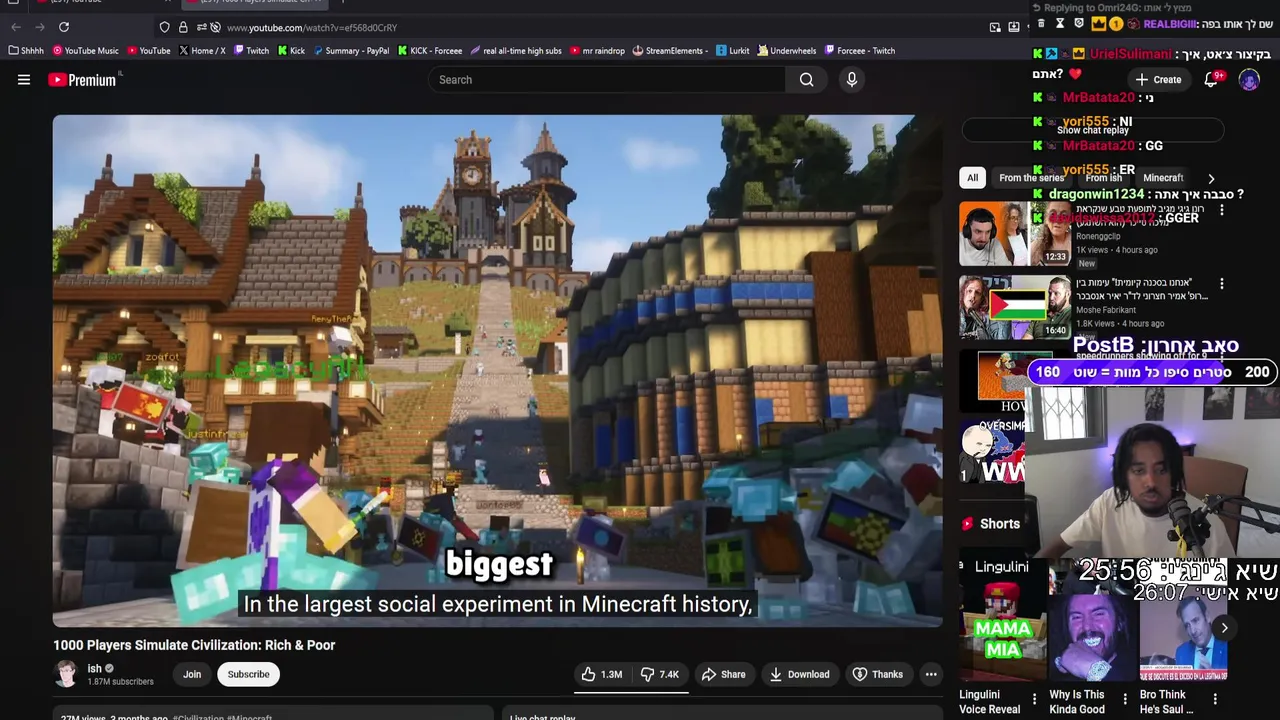Image resolution: width=1280 pixels, height=720 pixels.
Task: Download the video
Action: click(798, 674)
